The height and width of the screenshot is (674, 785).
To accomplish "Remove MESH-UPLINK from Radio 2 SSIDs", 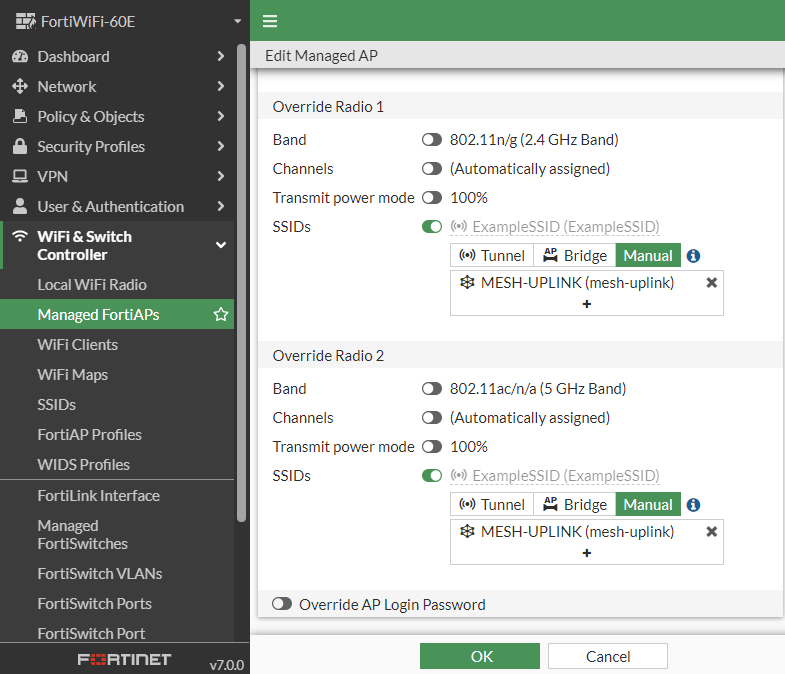I will [x=711, y=532].
